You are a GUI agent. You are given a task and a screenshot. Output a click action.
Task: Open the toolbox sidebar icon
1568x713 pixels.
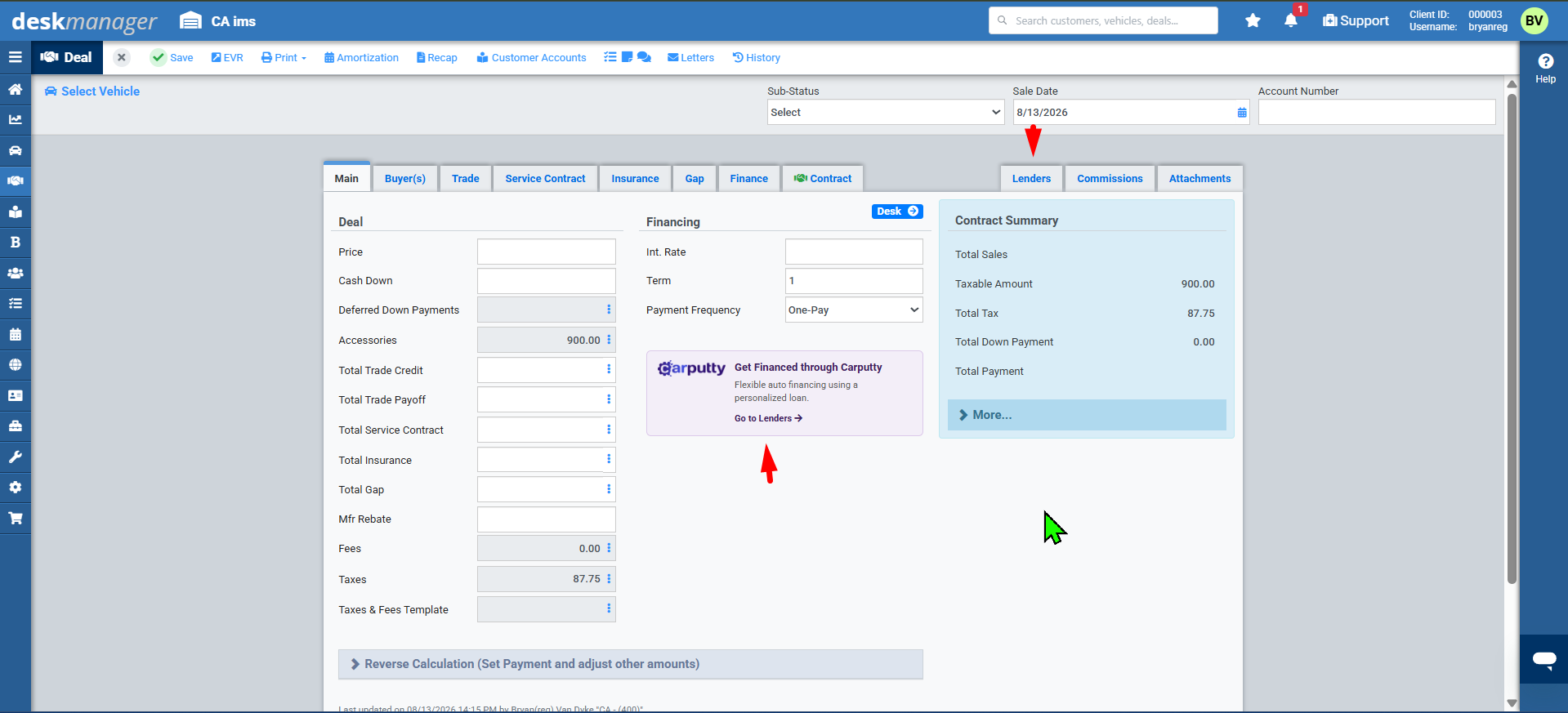click(x=15, y=426)
